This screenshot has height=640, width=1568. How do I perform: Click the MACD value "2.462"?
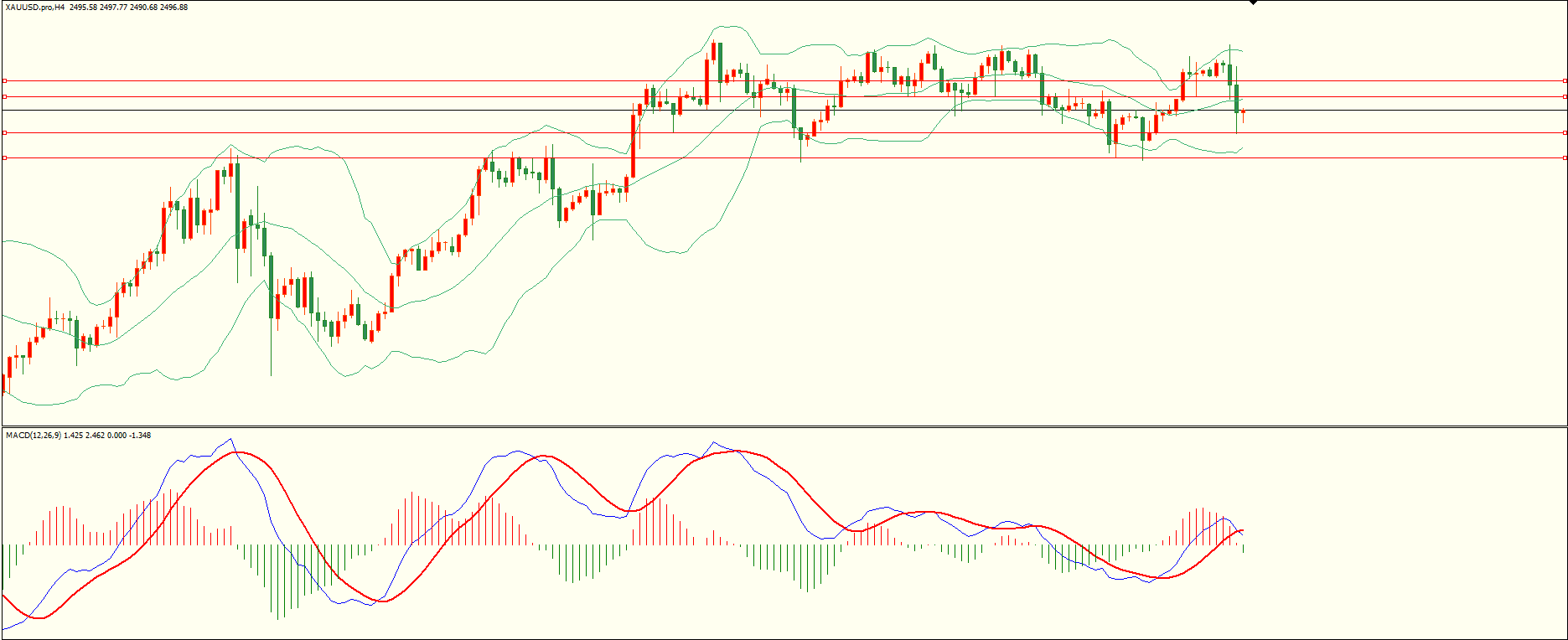pos(95,436)
